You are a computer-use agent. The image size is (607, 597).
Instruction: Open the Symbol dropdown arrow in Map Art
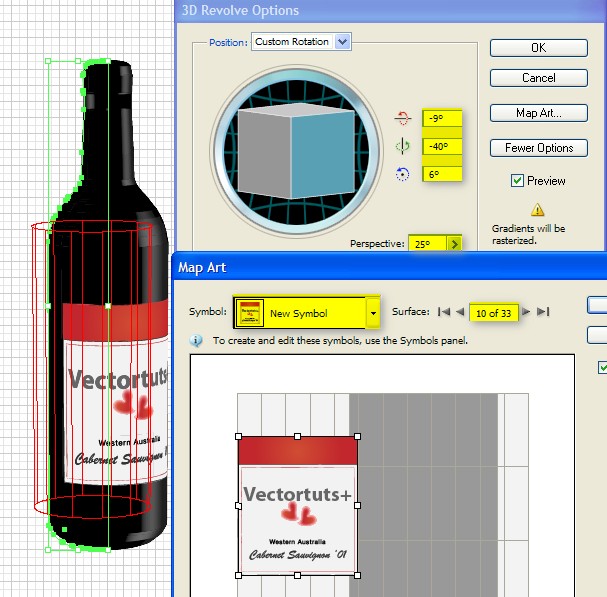click(x=373, y=313)
